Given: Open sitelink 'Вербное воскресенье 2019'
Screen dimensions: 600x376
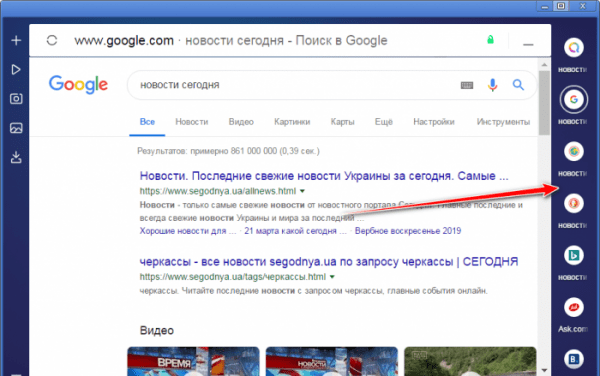Looking at the screenshot, I should point(408,231).
